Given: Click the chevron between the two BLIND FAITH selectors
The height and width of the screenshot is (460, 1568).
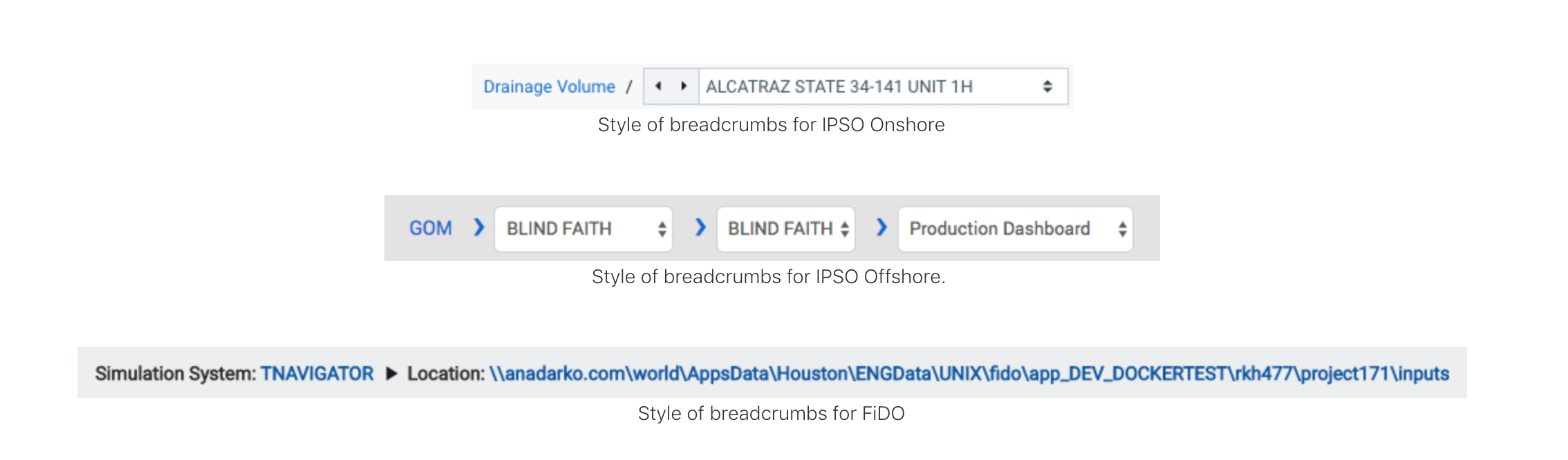Looking at the screenshot, I should click(x=700, y=228).
